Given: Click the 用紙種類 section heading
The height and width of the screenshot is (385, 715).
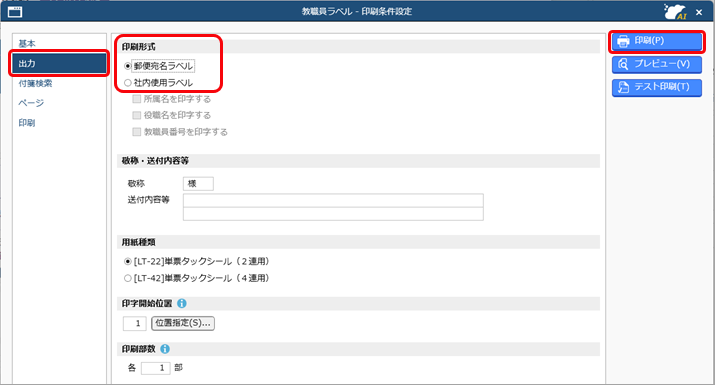Looking at the screenshot, I should click(x=139, y=242).
